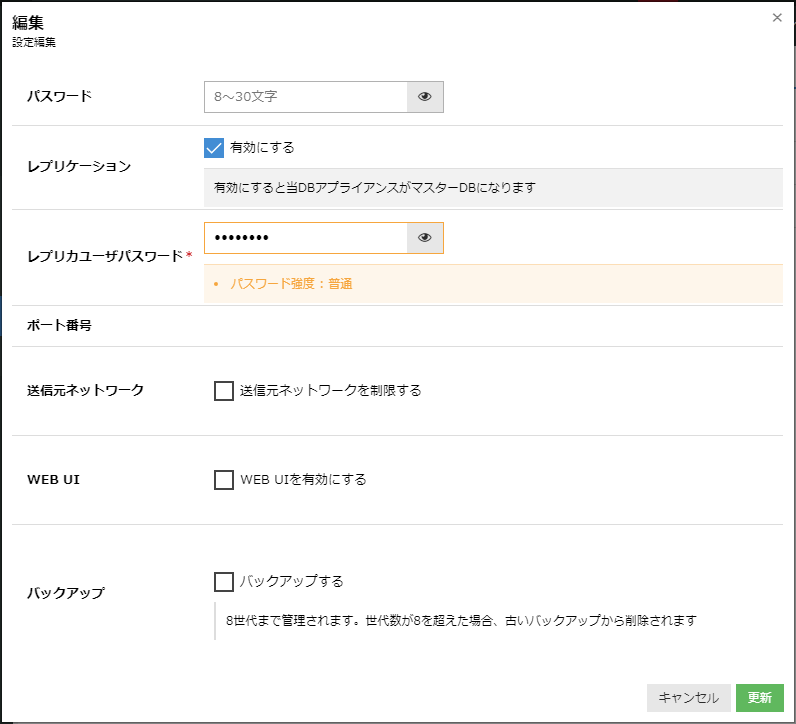The height and width of the screenshot is (724, 796).
Task: Click the WEB UIを有効にする label text
Action: tap(303, 480)
